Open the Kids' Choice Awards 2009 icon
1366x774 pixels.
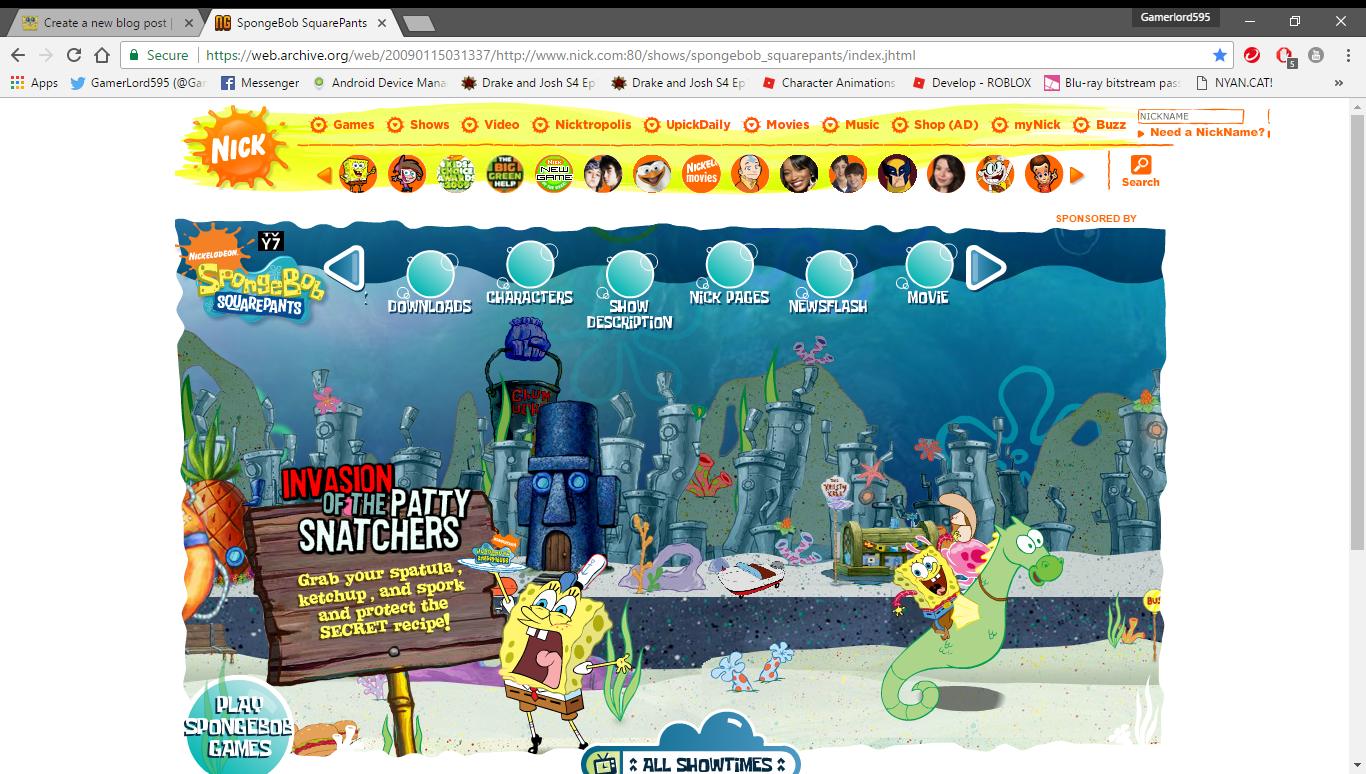tap(456, 174)
